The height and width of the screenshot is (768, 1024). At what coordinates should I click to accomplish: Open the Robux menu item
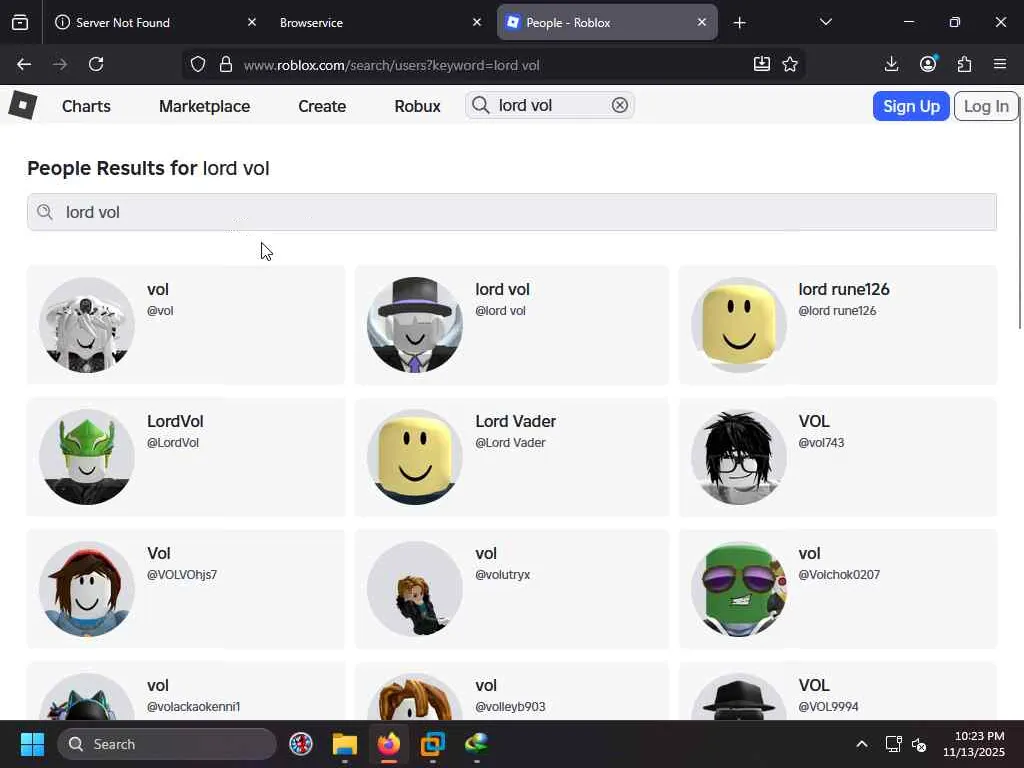(417, 106)
